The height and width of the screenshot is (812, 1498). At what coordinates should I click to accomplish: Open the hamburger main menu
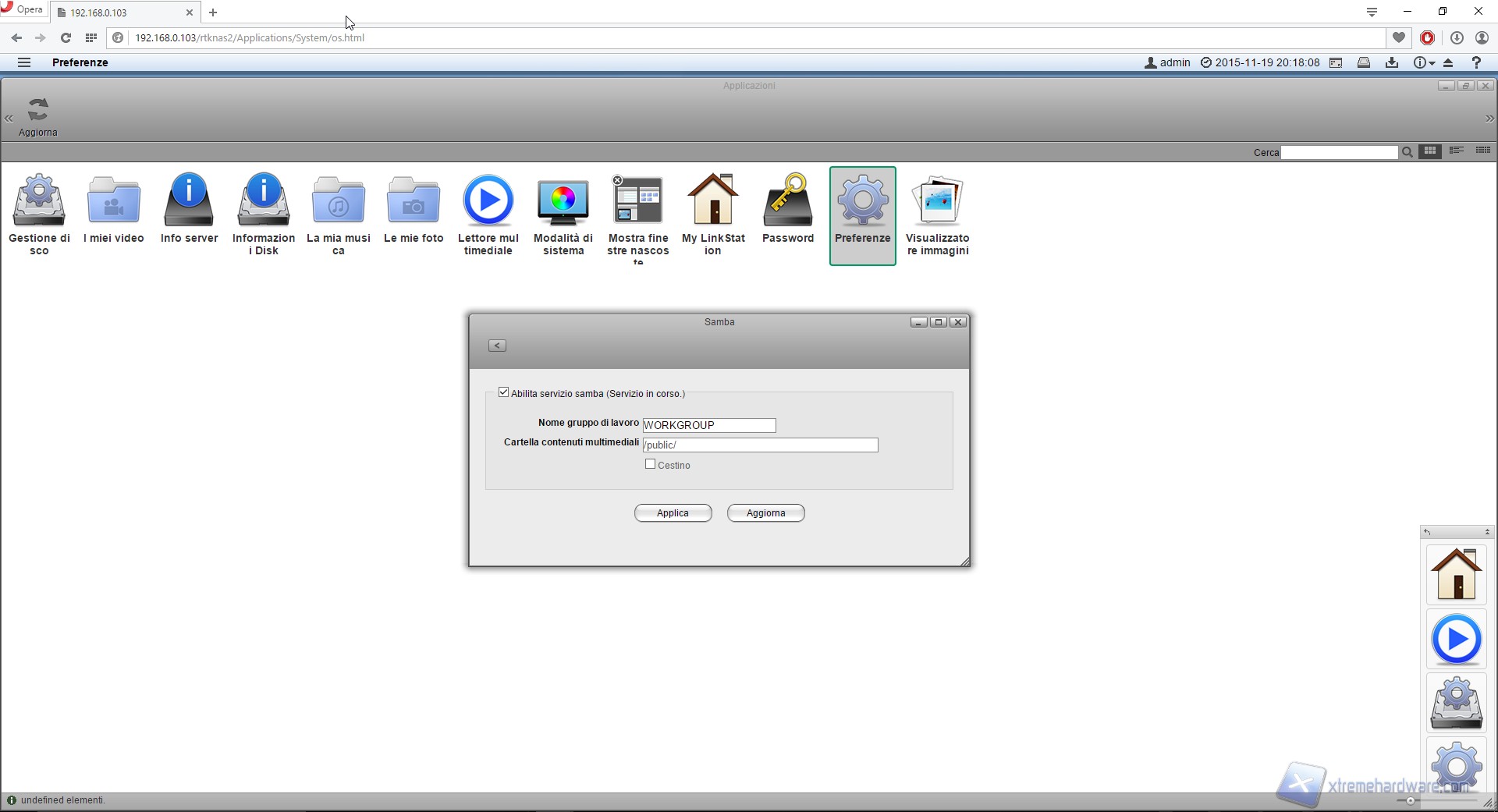24,62
